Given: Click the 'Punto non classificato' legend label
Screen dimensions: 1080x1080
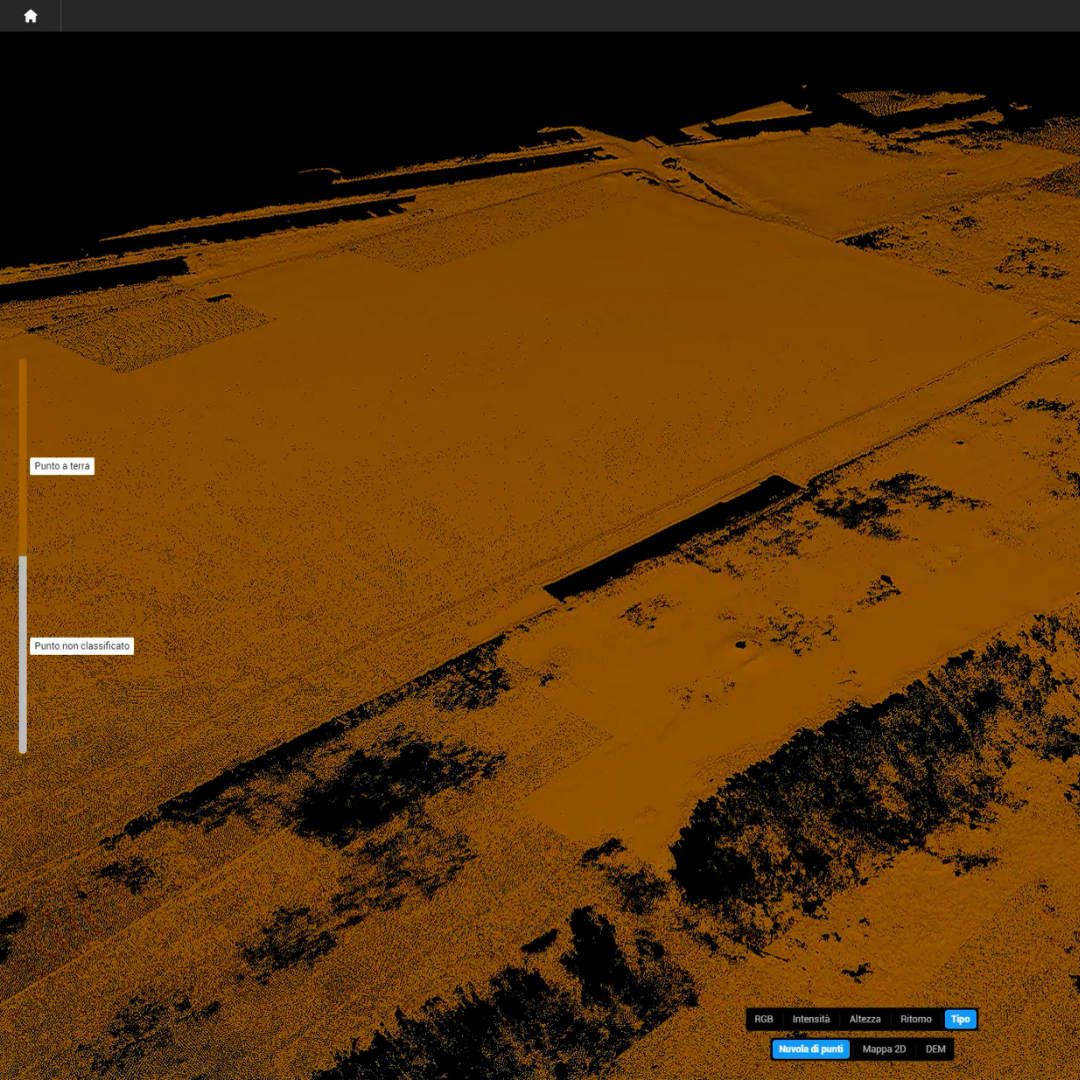Looking at the screenshot, I should click(82, 646).
